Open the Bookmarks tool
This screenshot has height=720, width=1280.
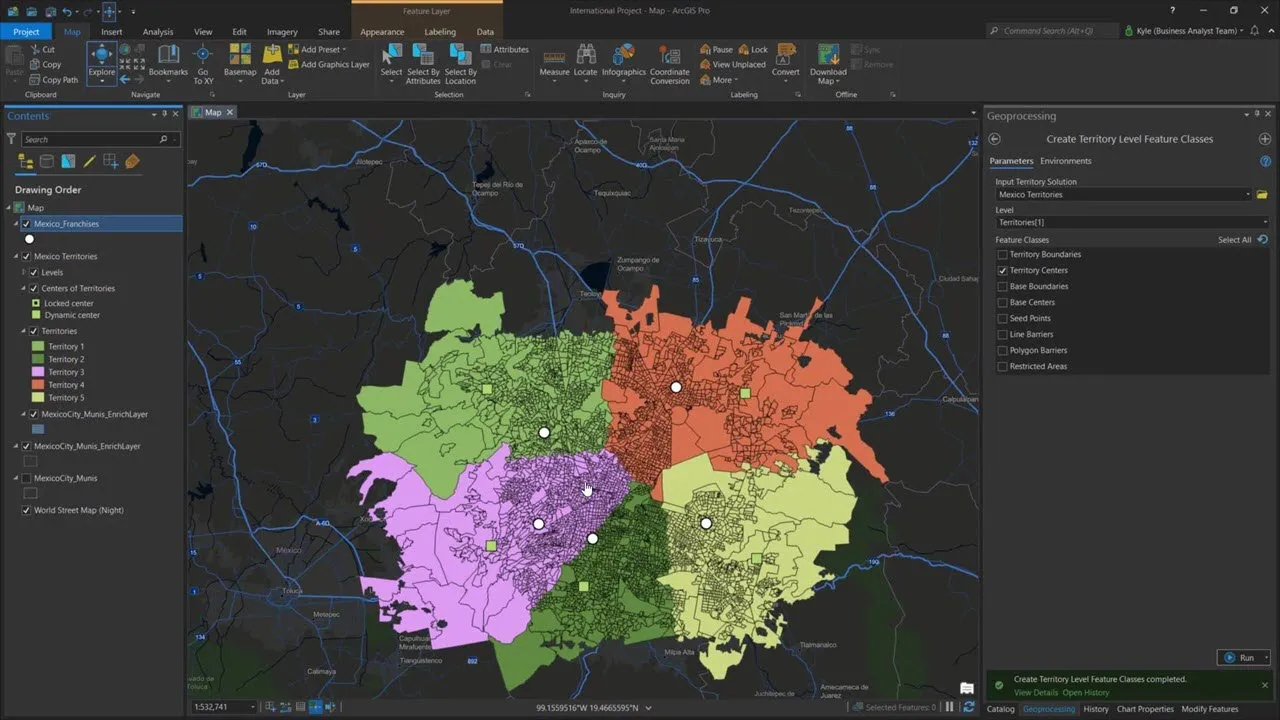tap(168, 62)
